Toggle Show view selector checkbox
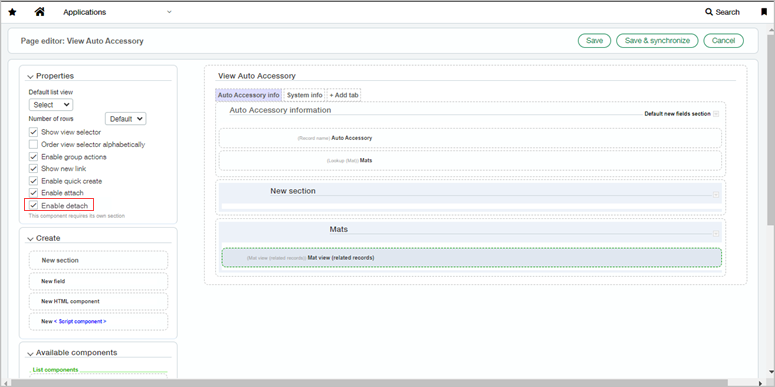The width and height of the screenshot is (775, 387). pyautogui.click(x=33, y=132)
